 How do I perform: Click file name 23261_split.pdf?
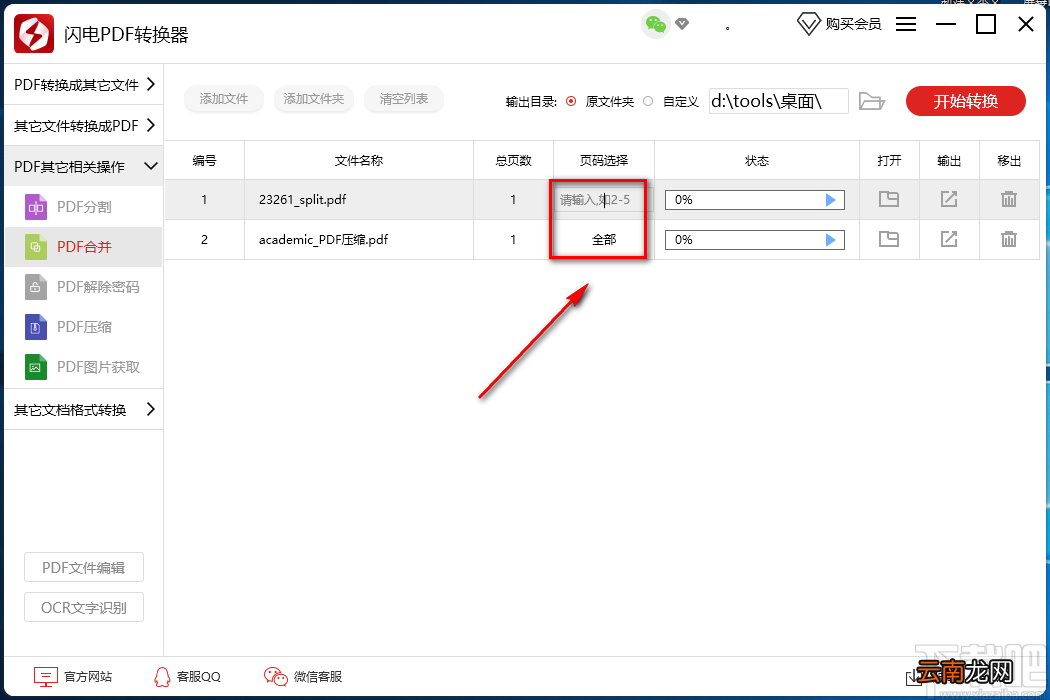click(x=303, y=200)
